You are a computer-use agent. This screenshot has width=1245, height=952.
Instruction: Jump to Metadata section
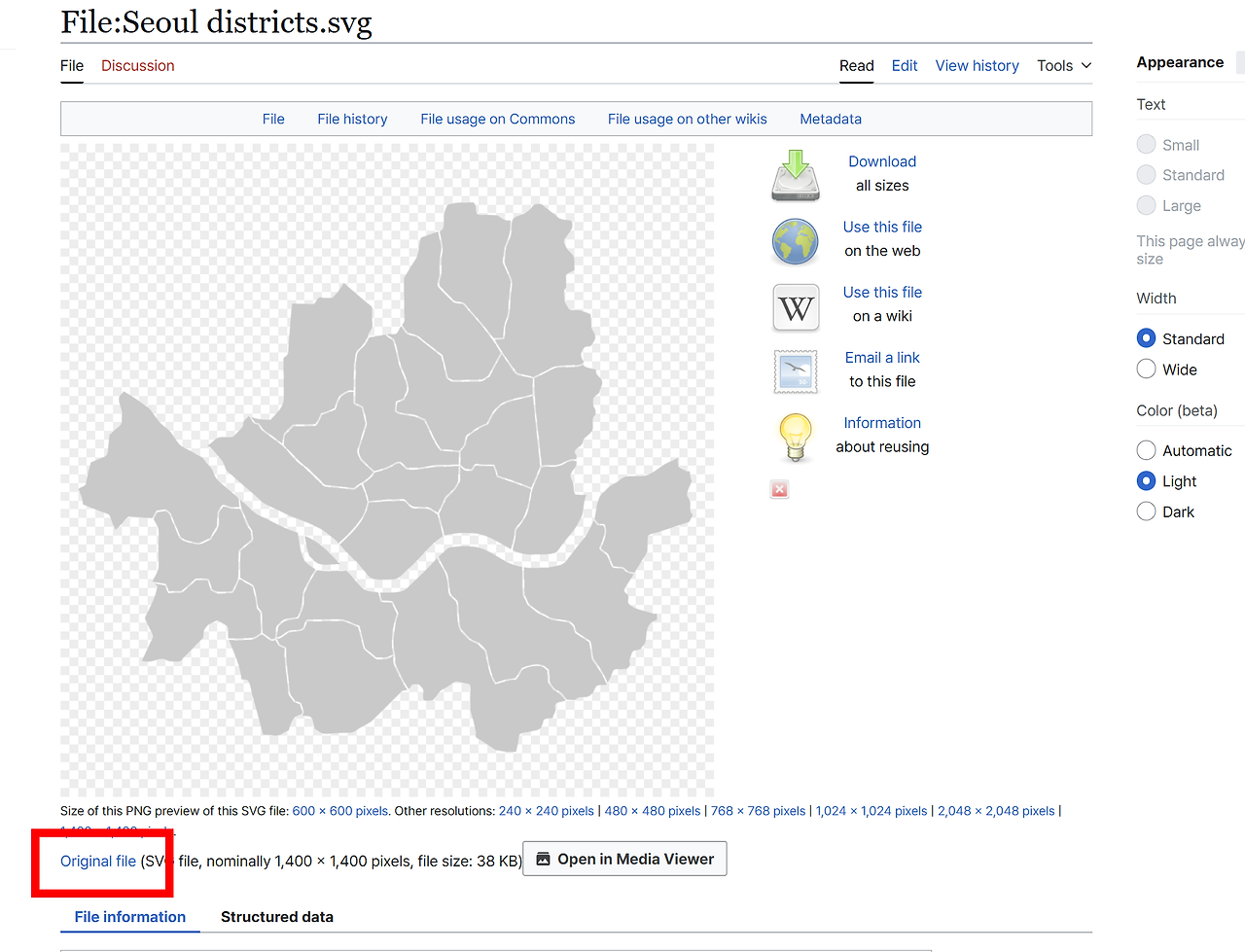click(831, 119)
